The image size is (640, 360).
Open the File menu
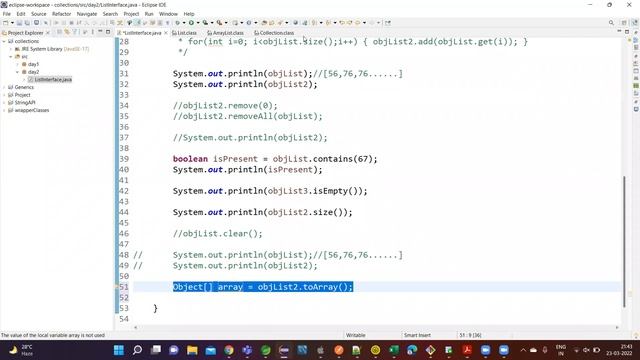[x=7, y=14]
